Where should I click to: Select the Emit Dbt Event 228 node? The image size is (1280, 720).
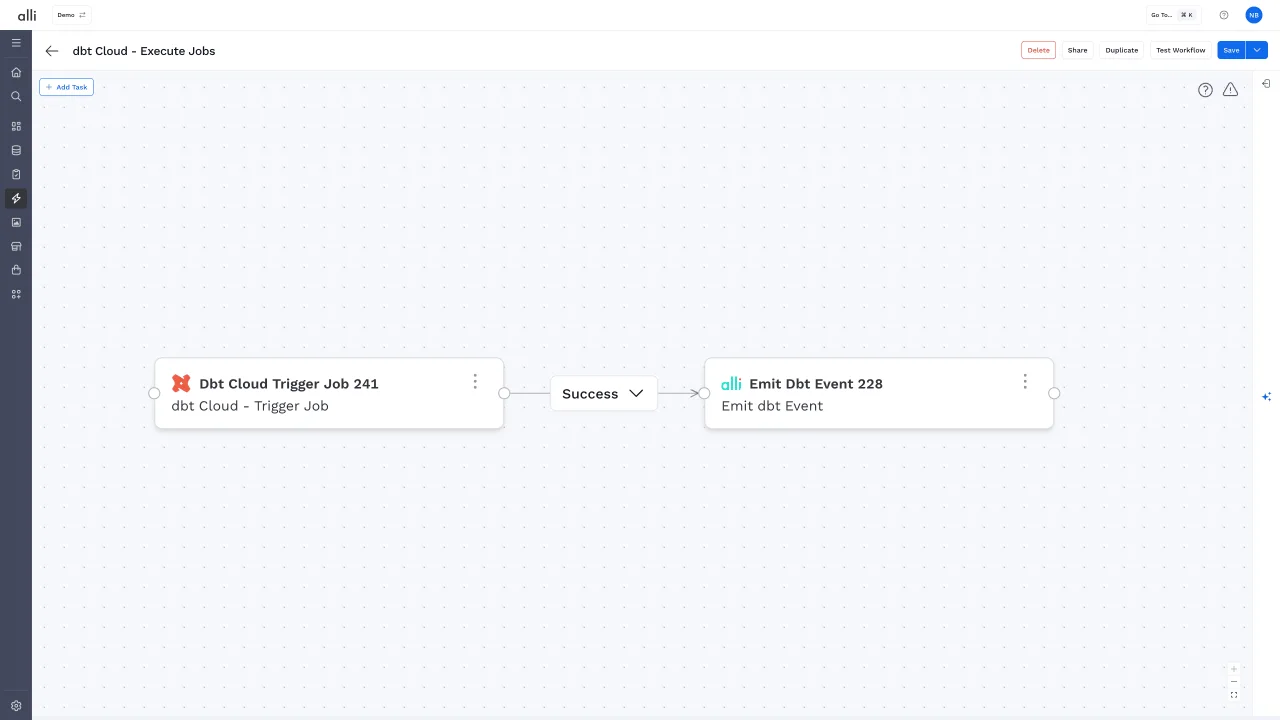click(x=879, y=393)
